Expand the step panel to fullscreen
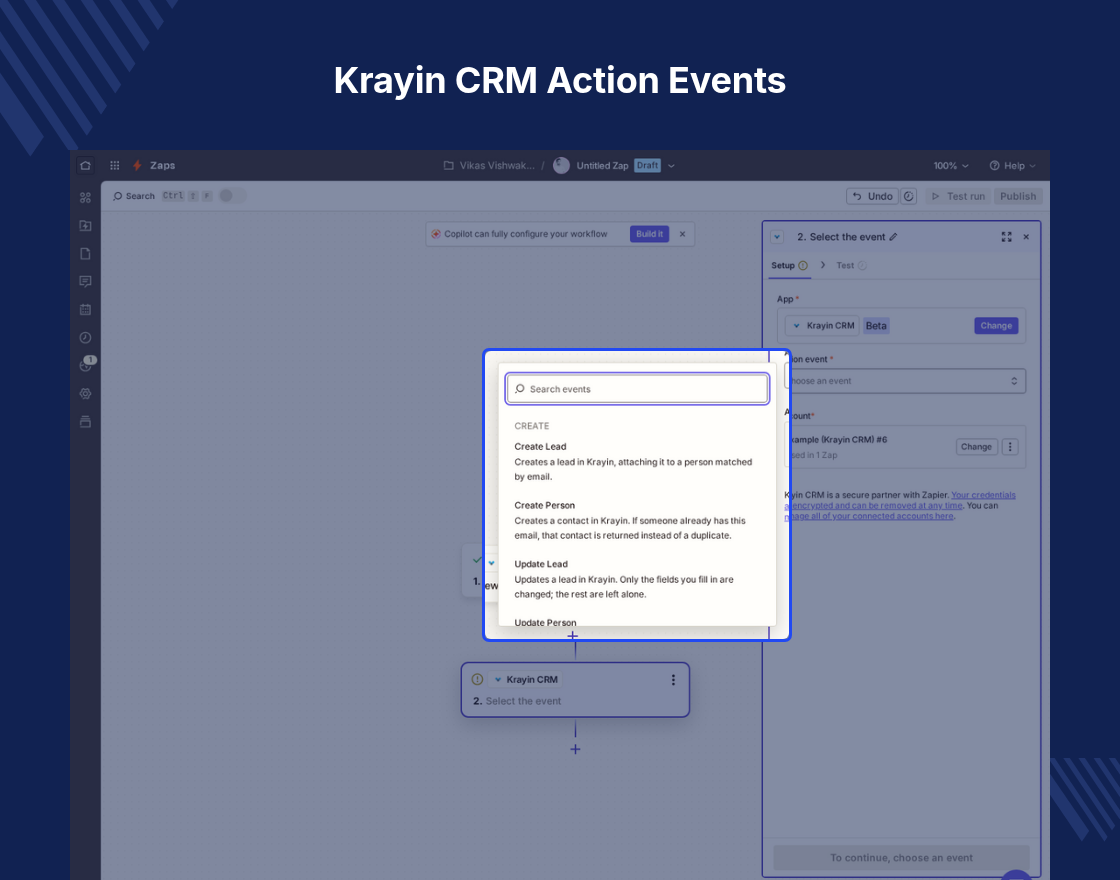 [1006, 237]
